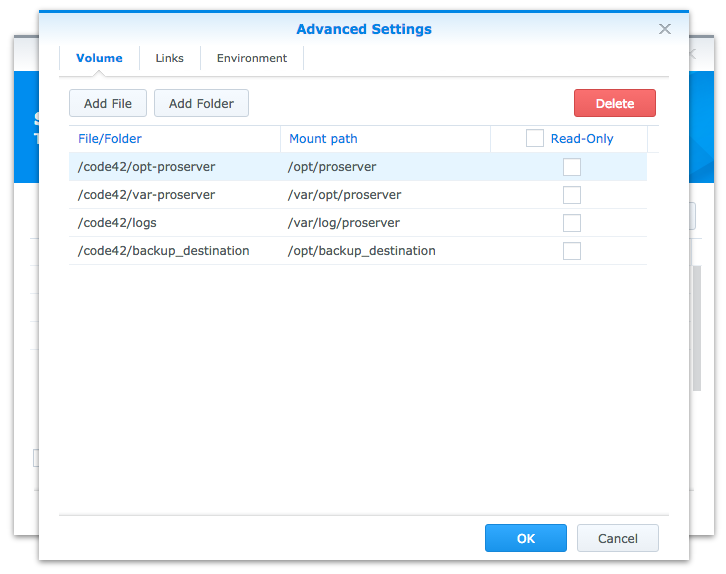The image size is (726, 574).
Task: Enable read-only for /opt/backup_destination mount
Action: point(572,251)
